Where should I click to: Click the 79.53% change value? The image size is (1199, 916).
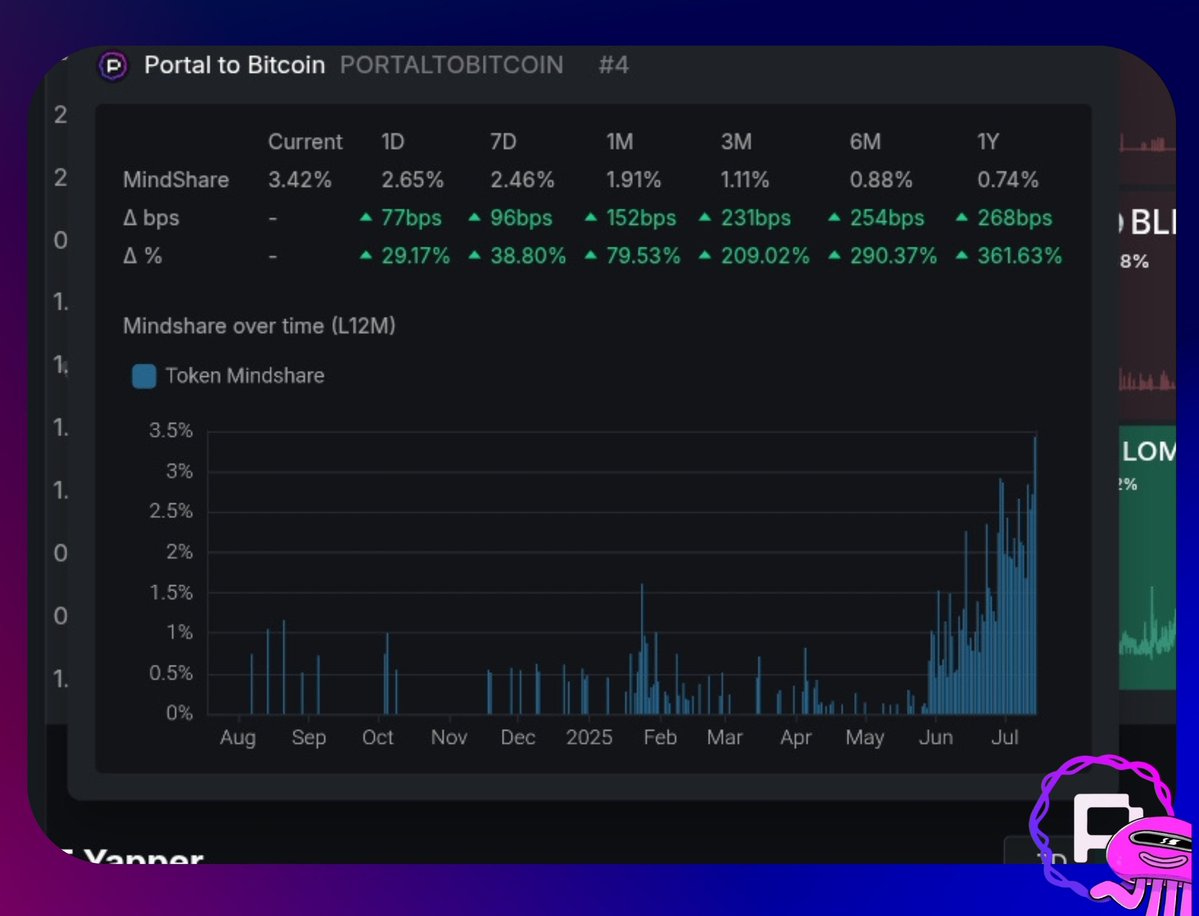(x=643, y=255)
